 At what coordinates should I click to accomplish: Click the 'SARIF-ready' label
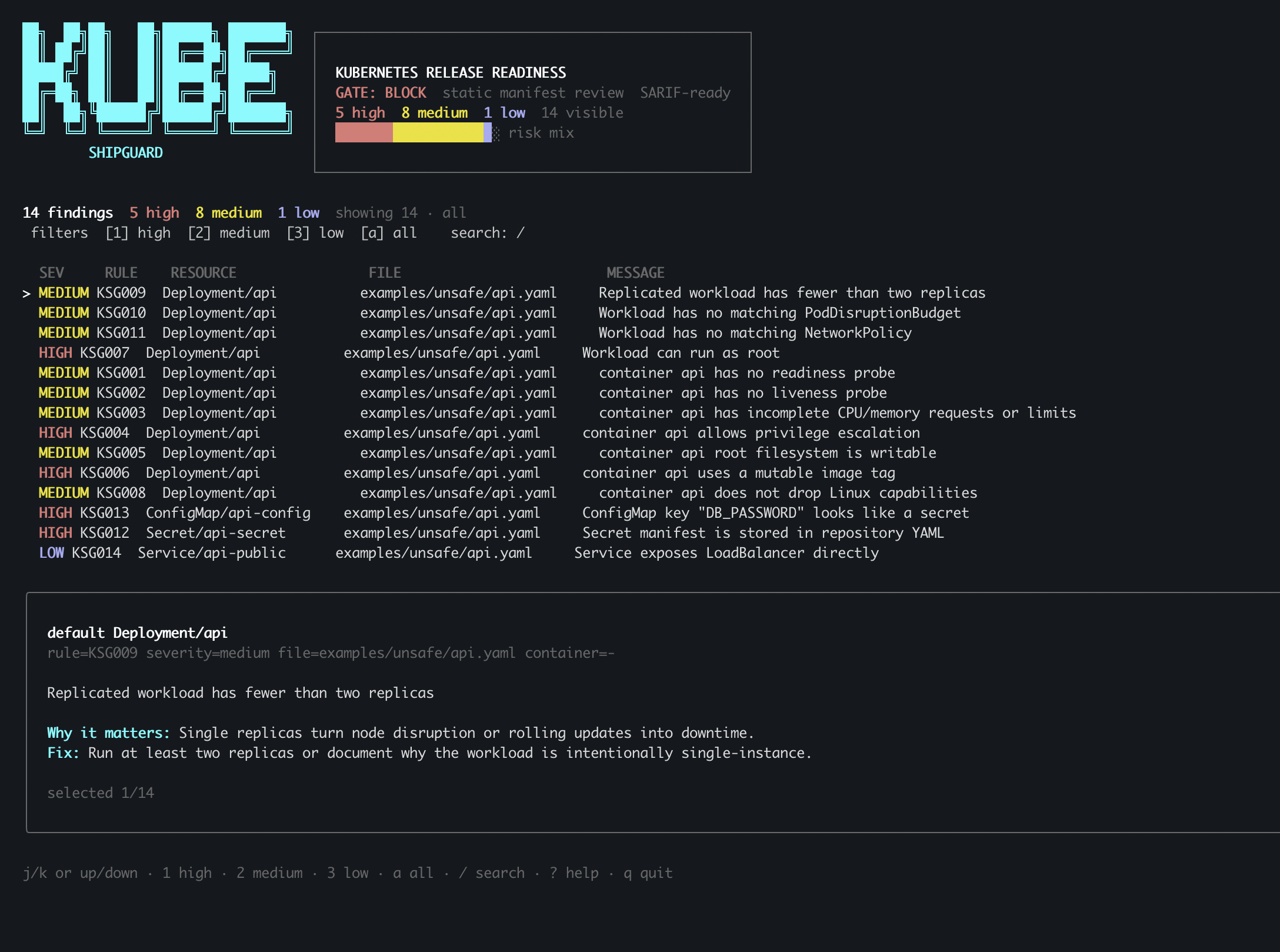click(685, 93)
